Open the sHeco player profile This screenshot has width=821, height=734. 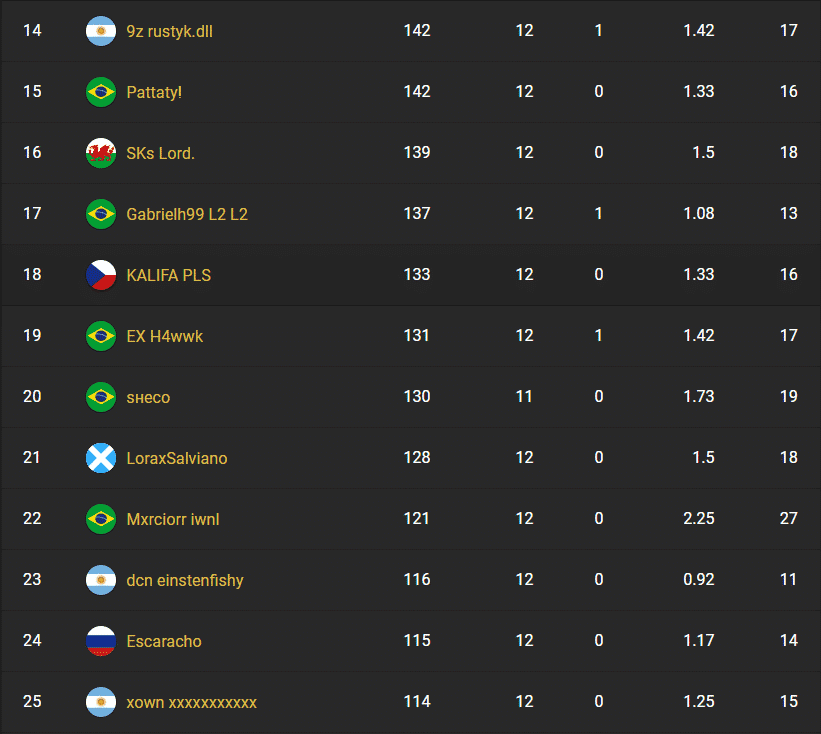click(147, 397)
